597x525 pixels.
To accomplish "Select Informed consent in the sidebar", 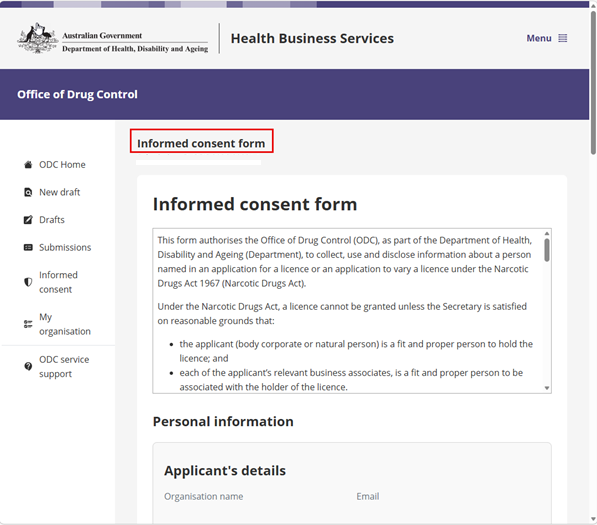I will [58, 282].
